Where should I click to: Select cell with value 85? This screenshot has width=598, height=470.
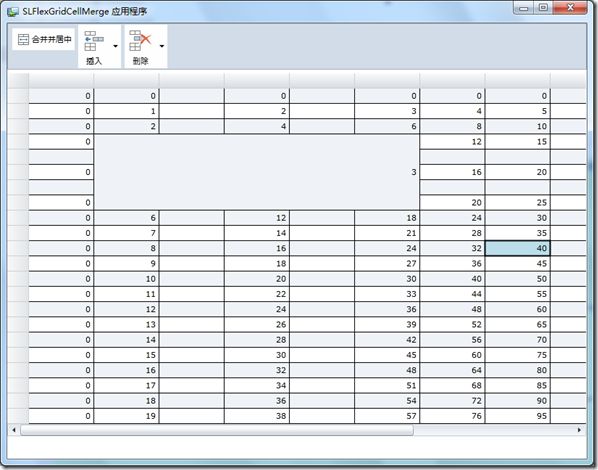(x=518, y=386)
